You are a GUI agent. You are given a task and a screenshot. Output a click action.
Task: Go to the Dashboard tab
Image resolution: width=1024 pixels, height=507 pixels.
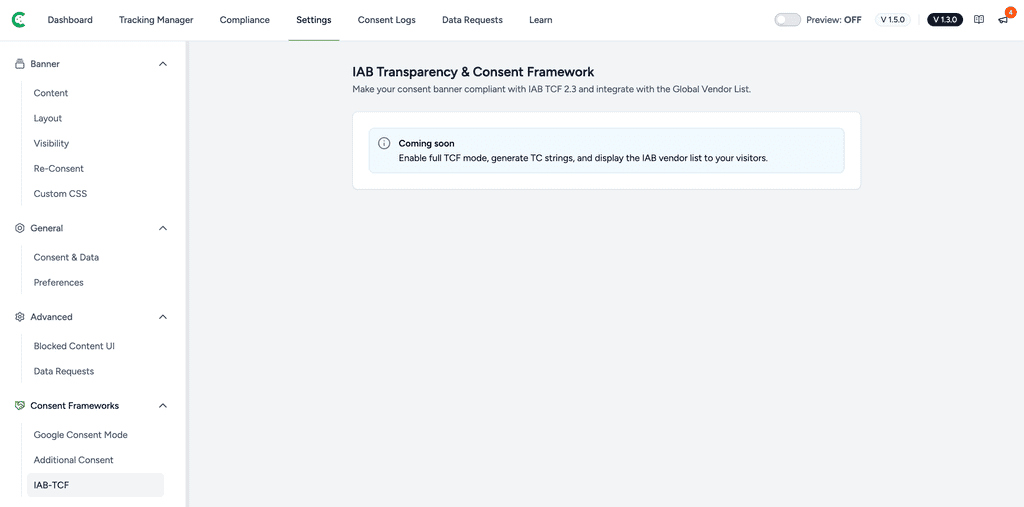point(70,20)
